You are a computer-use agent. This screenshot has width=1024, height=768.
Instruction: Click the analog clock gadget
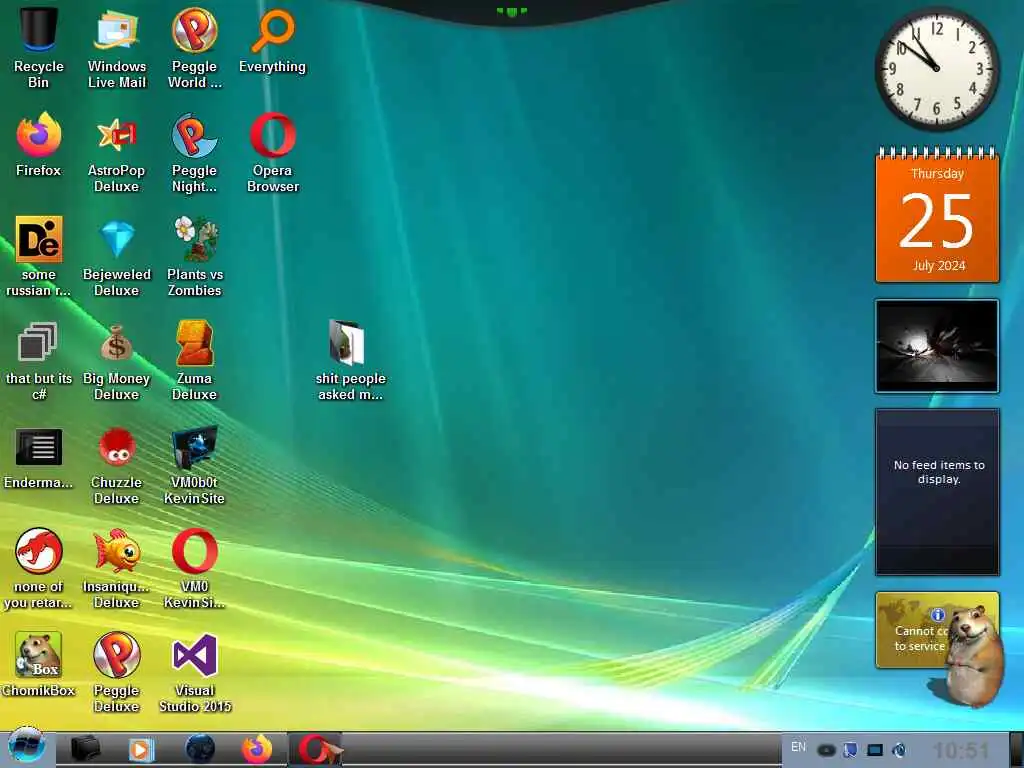point(936,68)
